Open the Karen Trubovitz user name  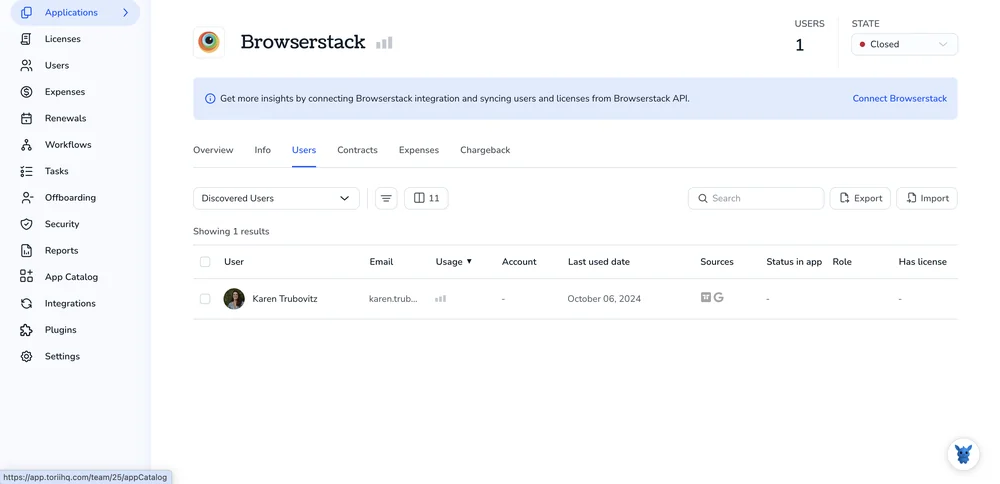pos(284,298)
